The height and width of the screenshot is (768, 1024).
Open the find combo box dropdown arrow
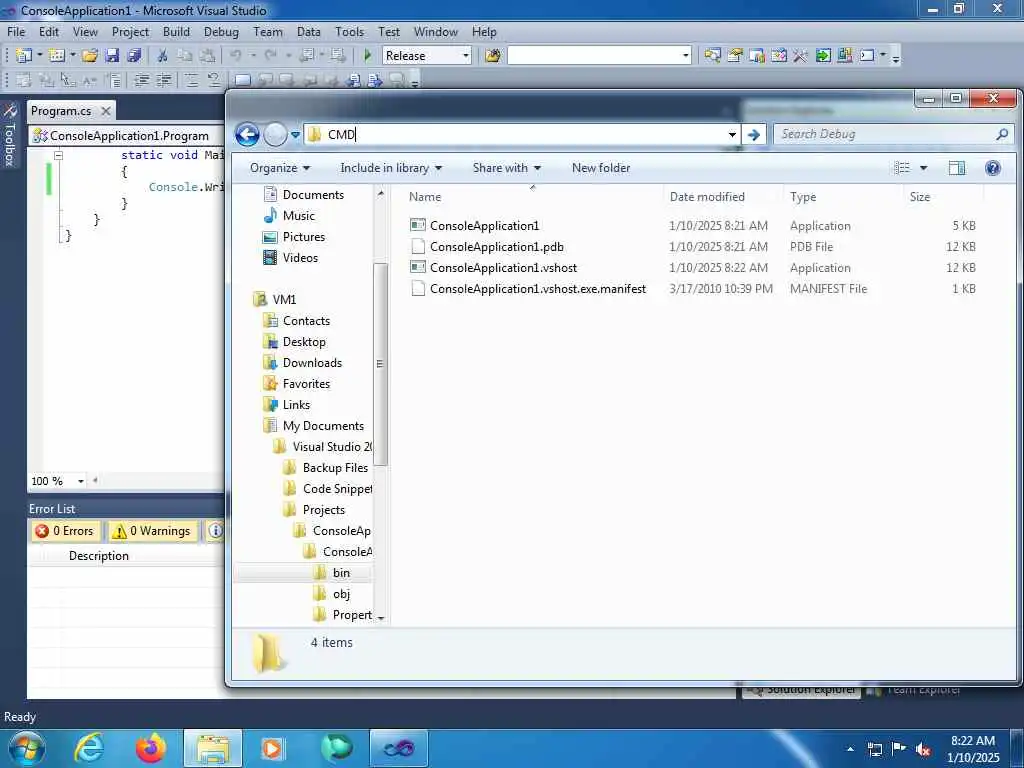[685, 56]
